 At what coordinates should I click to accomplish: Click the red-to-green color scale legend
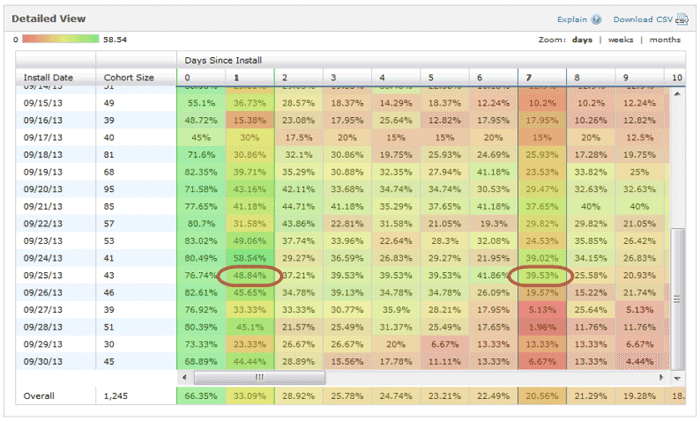[61, 39]
